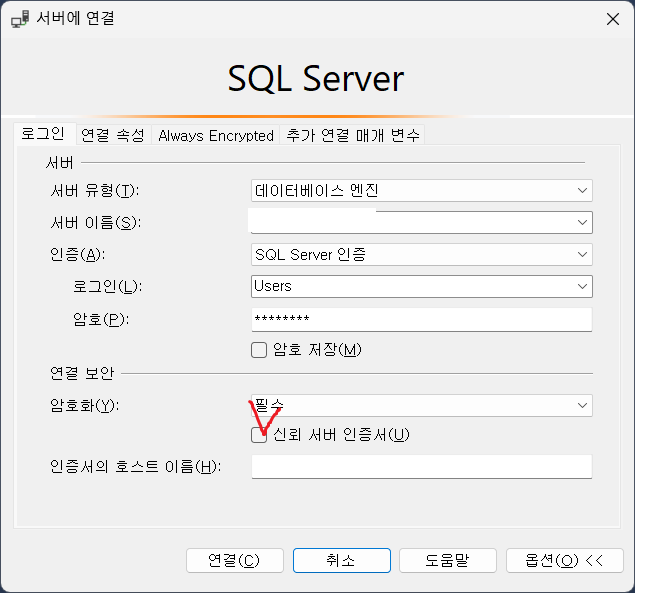This screenshot has height=593, width=670.
Task: Click the 암호화(Y) label
Action: pyautogui.click(x=85, y=405)
